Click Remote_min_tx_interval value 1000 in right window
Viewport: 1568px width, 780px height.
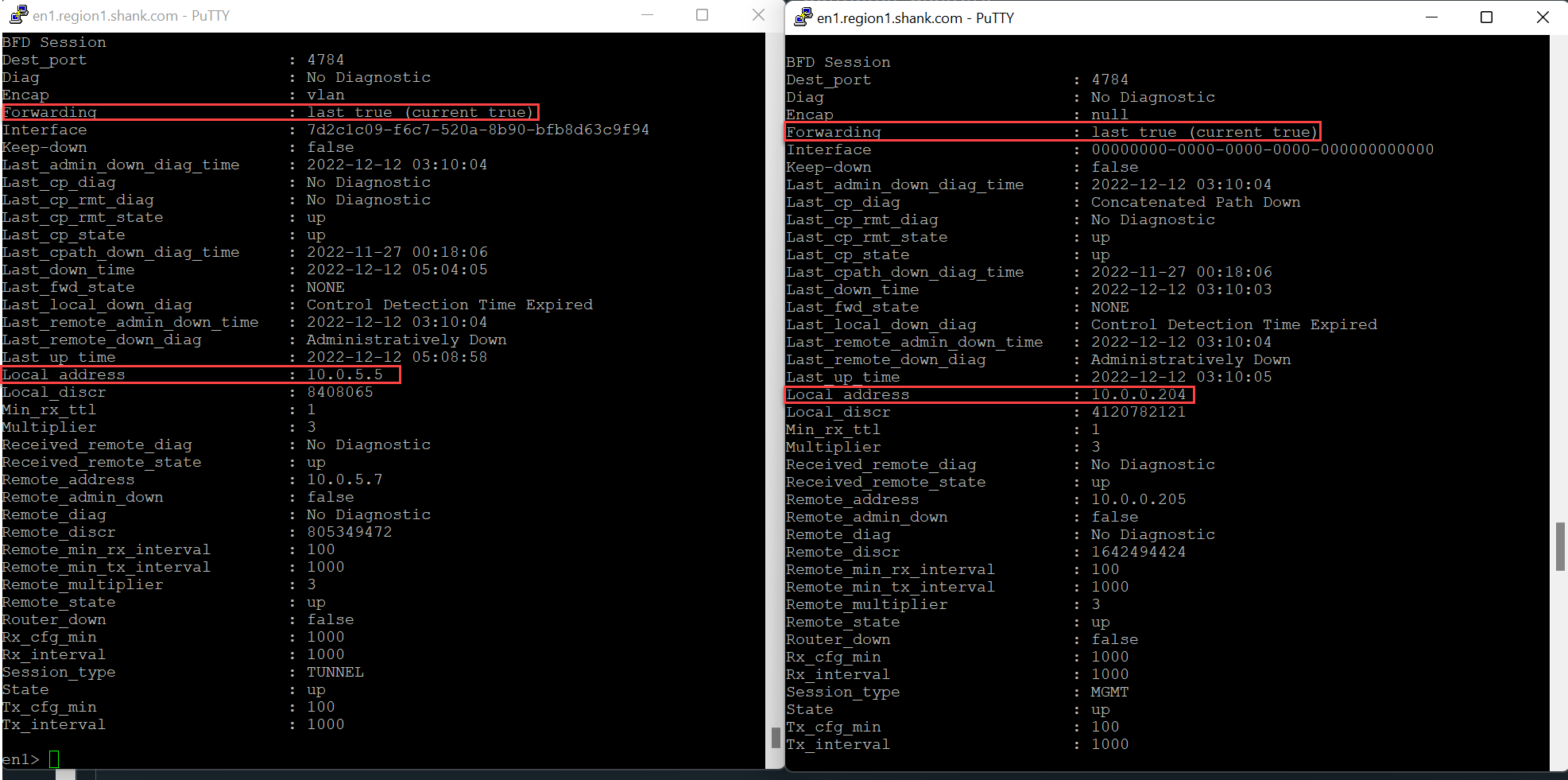(x=1109, y=587)
